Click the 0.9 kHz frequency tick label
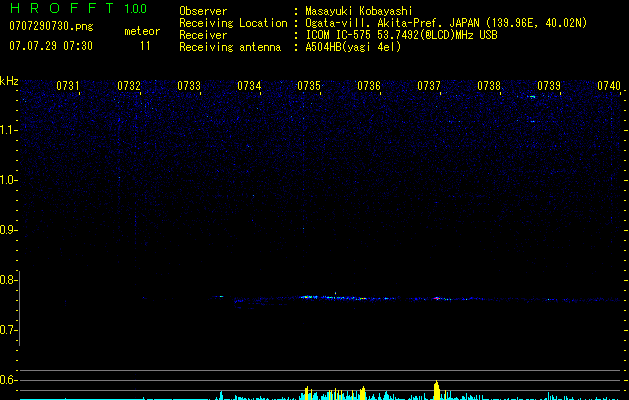The width and height of the screenshot is (629, 400). [8, 230]
